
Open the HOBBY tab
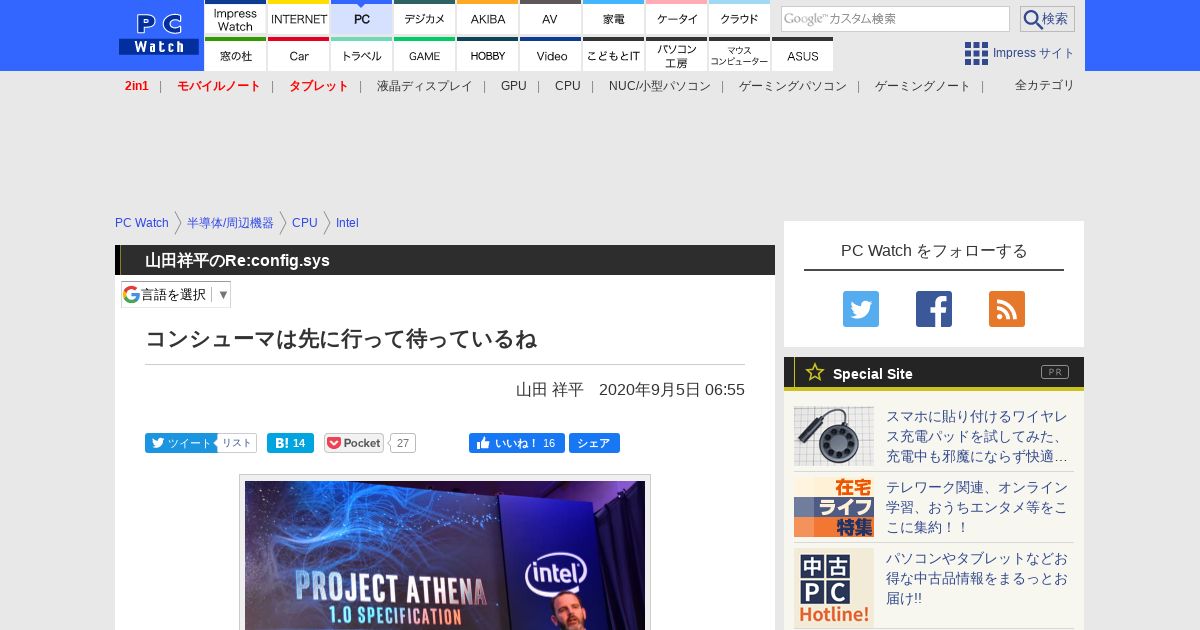point(487,55)
